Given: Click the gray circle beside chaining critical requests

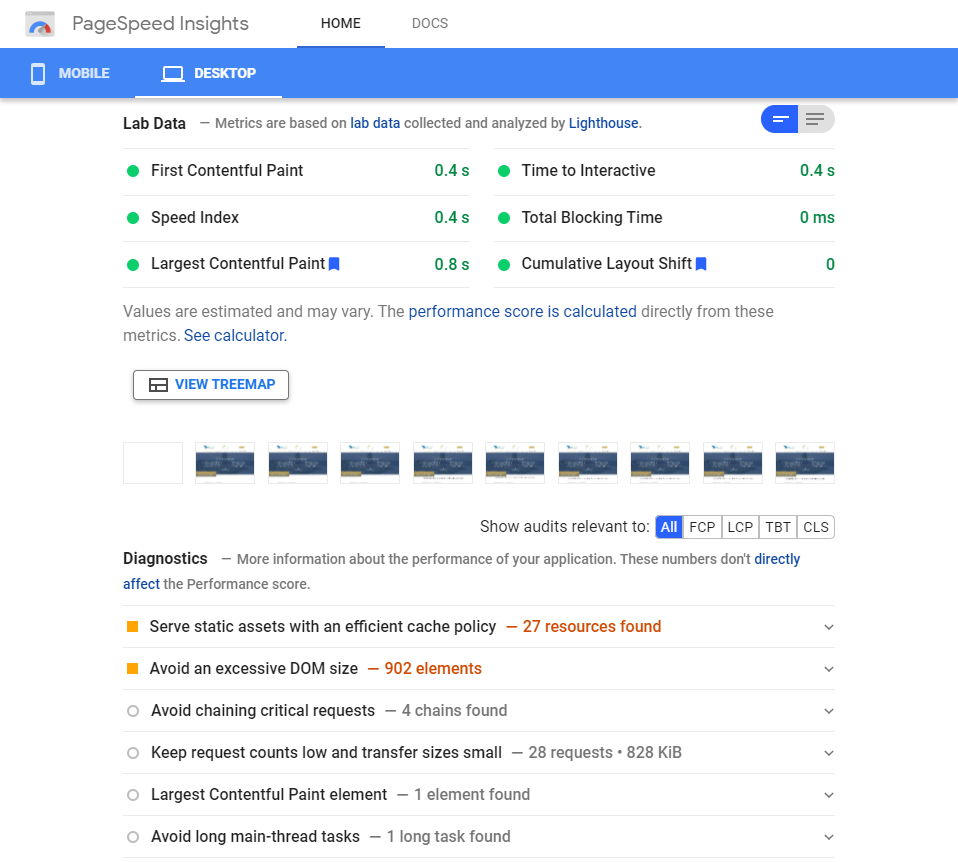Looking at the screenshot, I should pos(133,710).
